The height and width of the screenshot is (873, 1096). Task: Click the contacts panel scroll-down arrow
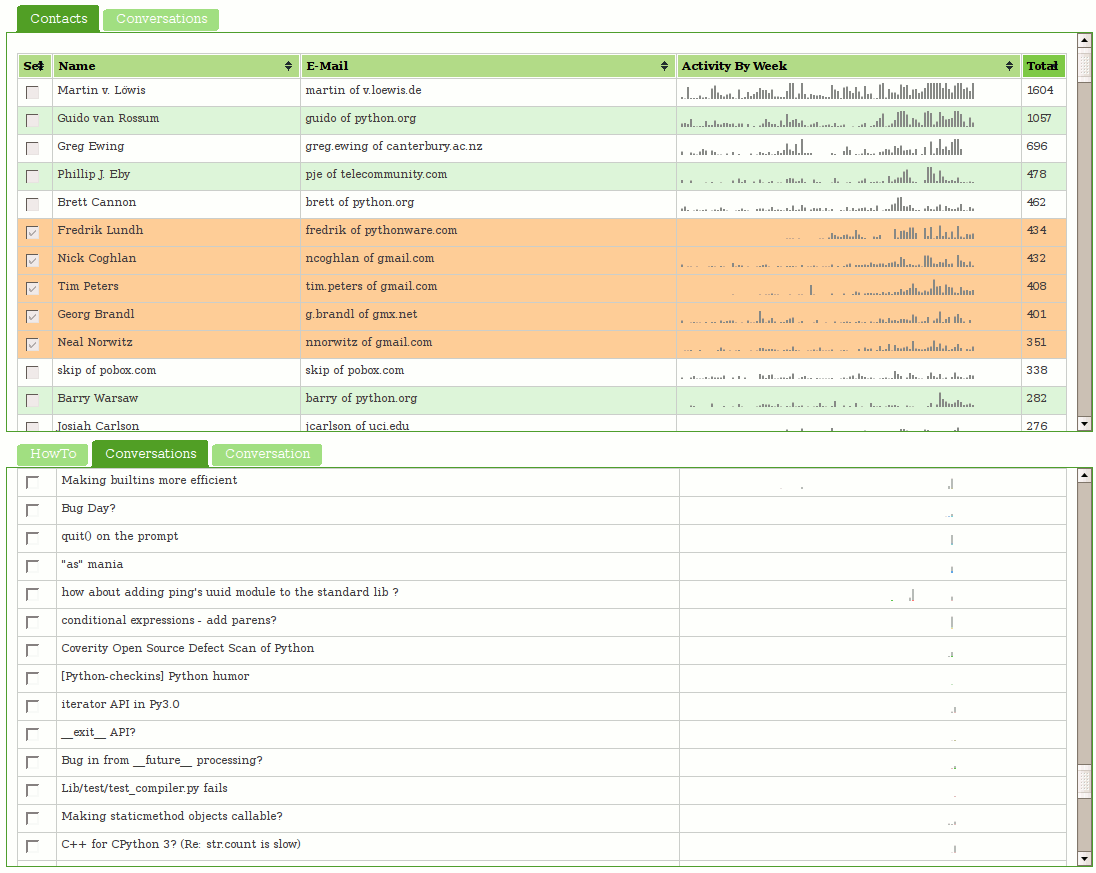1084,424
